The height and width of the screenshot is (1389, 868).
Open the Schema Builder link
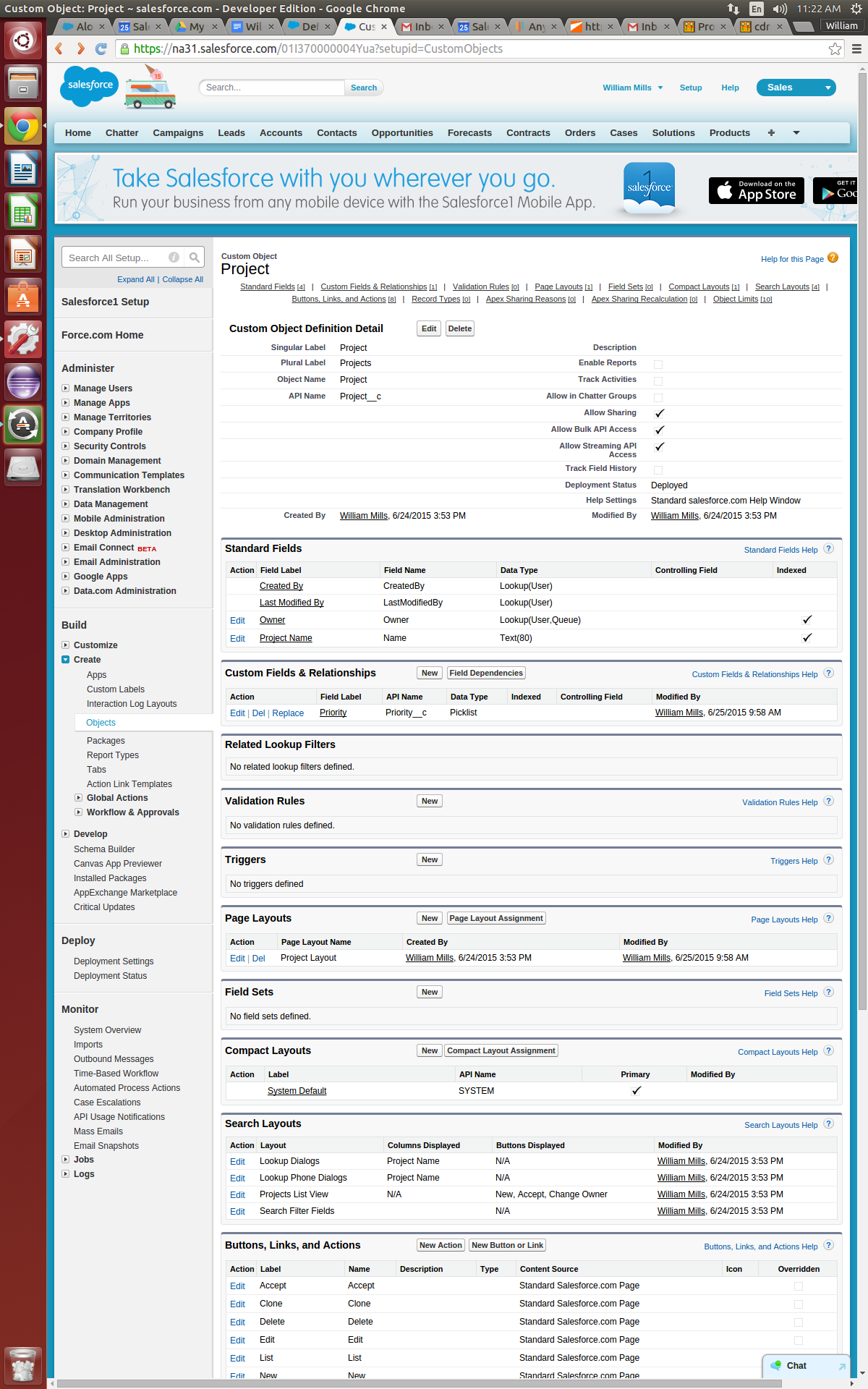point(104,849)
